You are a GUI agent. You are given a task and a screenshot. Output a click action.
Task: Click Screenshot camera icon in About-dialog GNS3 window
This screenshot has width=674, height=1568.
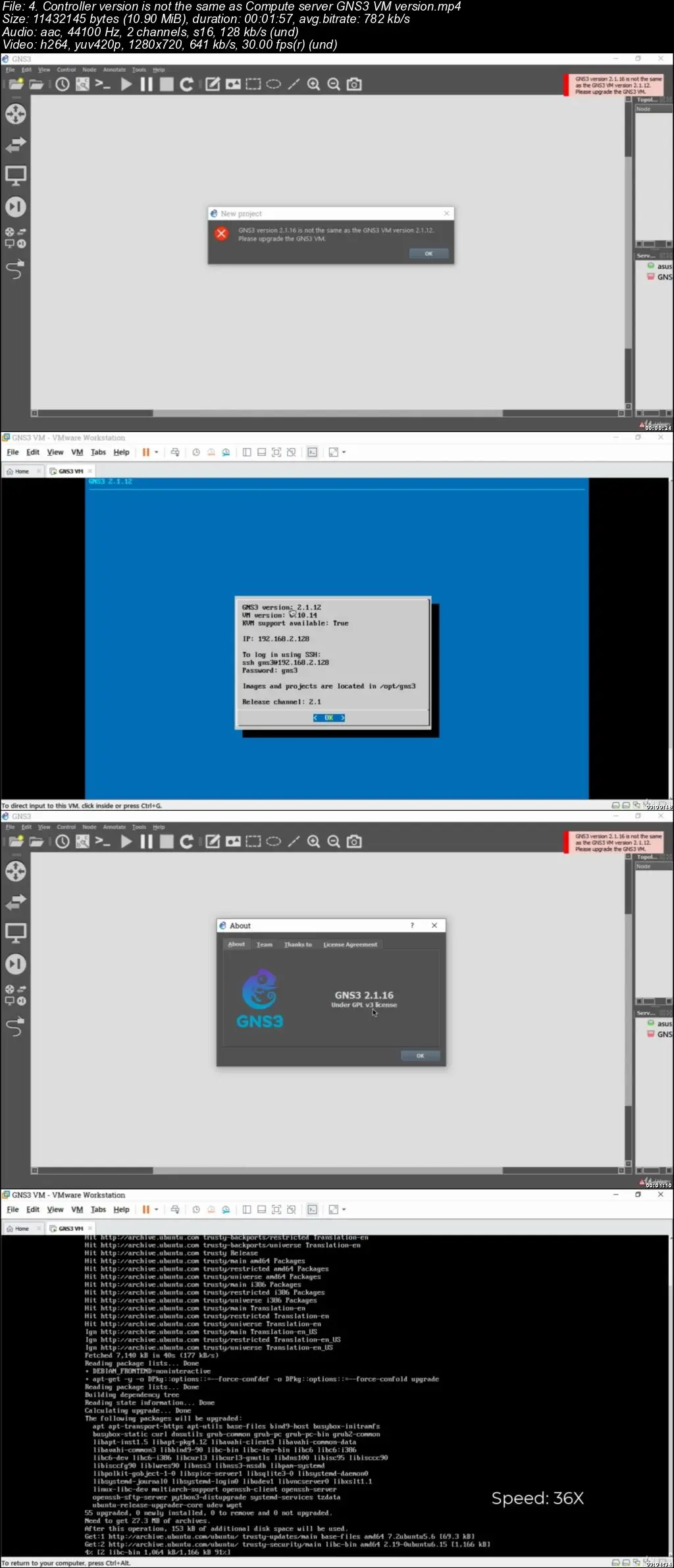(x=354, y=842)
